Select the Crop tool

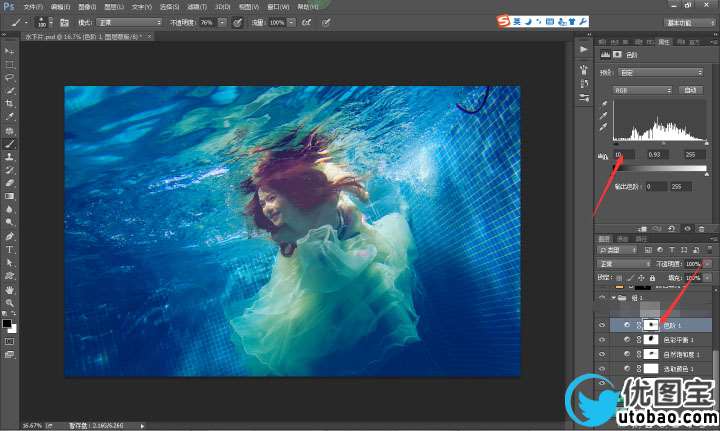pos(9,104)
